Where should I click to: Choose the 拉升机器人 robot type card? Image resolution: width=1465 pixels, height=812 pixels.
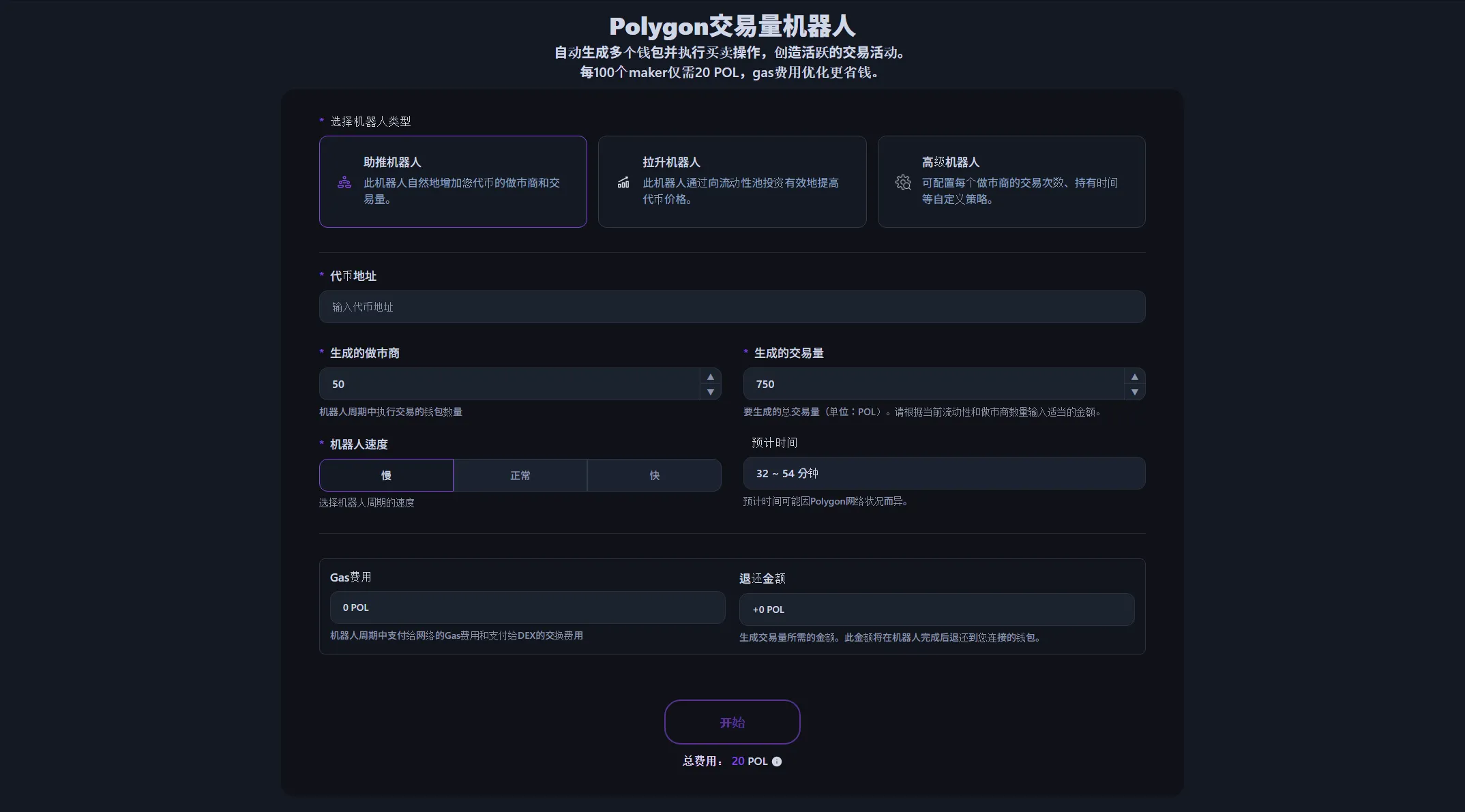coord(732,181)
